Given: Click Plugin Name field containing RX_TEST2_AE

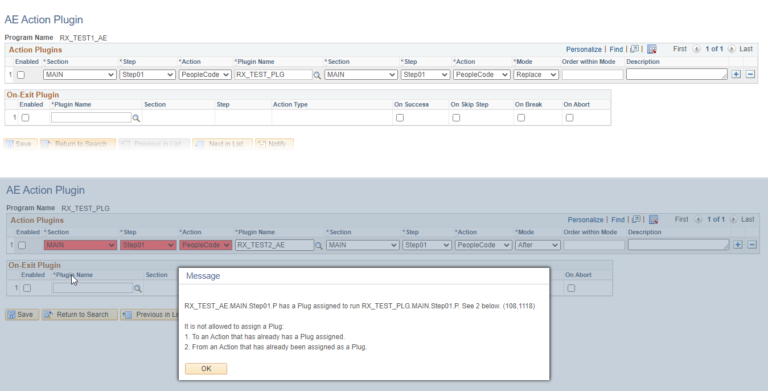Looking at the screenshot, I should click(x=275, y=245).
